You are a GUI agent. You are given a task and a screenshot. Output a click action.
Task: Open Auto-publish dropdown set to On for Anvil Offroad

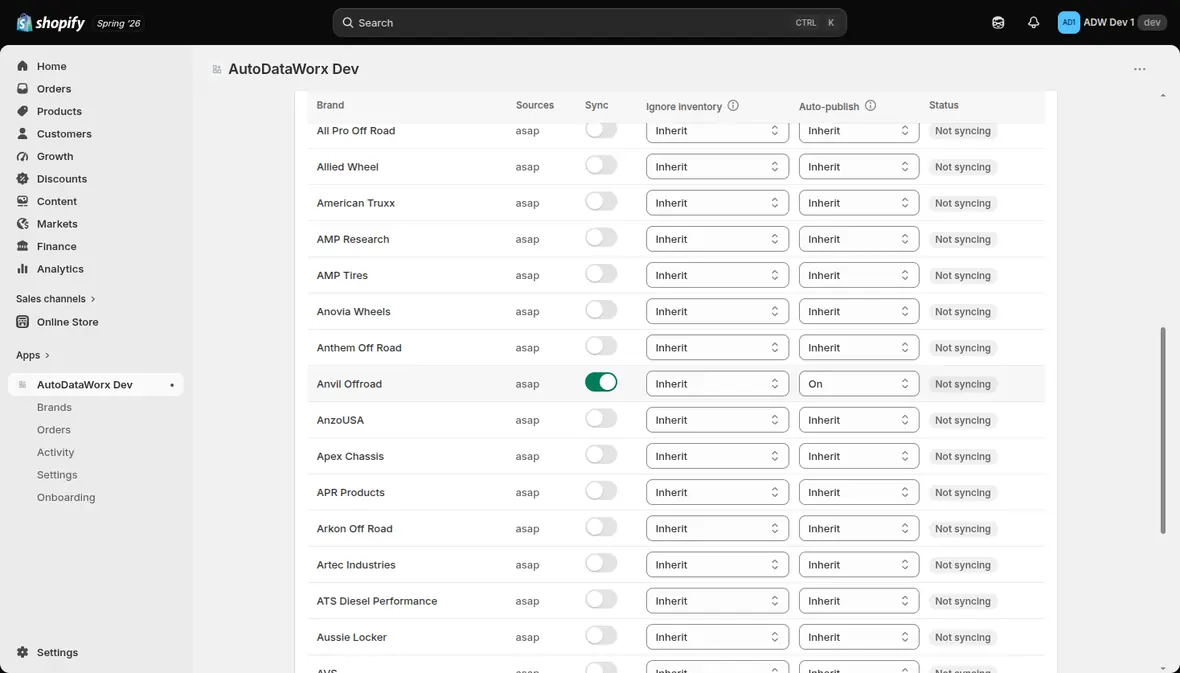point(859,384)
